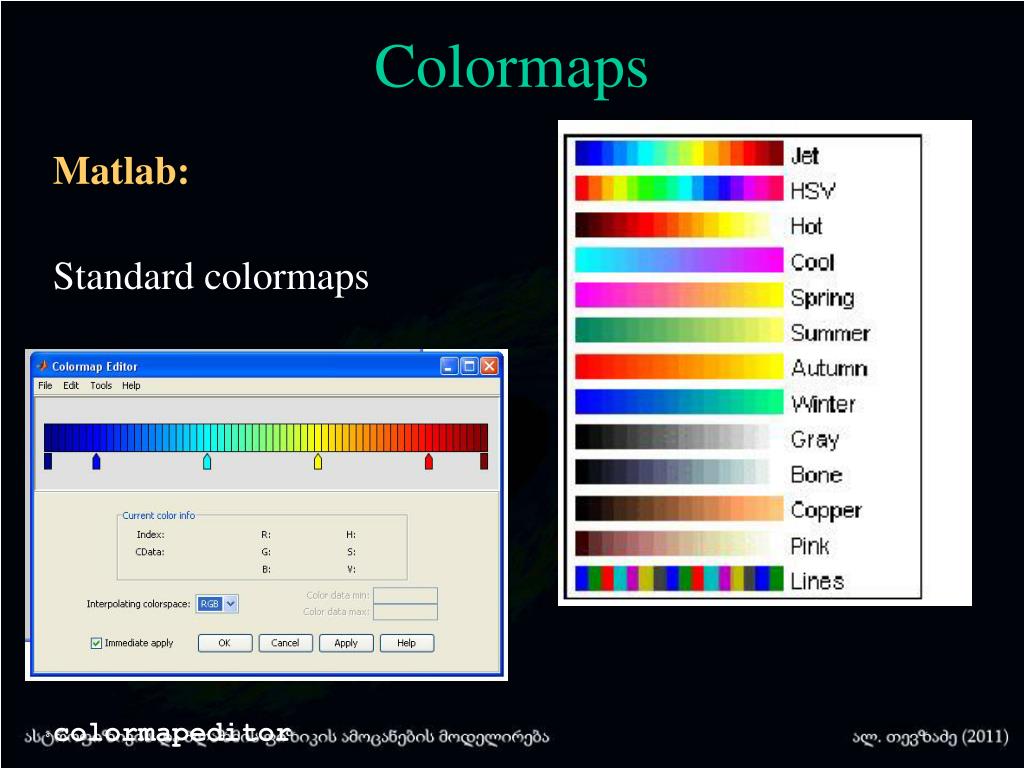Click the 'Autumn' label text
Viewport: 1024px width, 768px height.
(829, 368)
